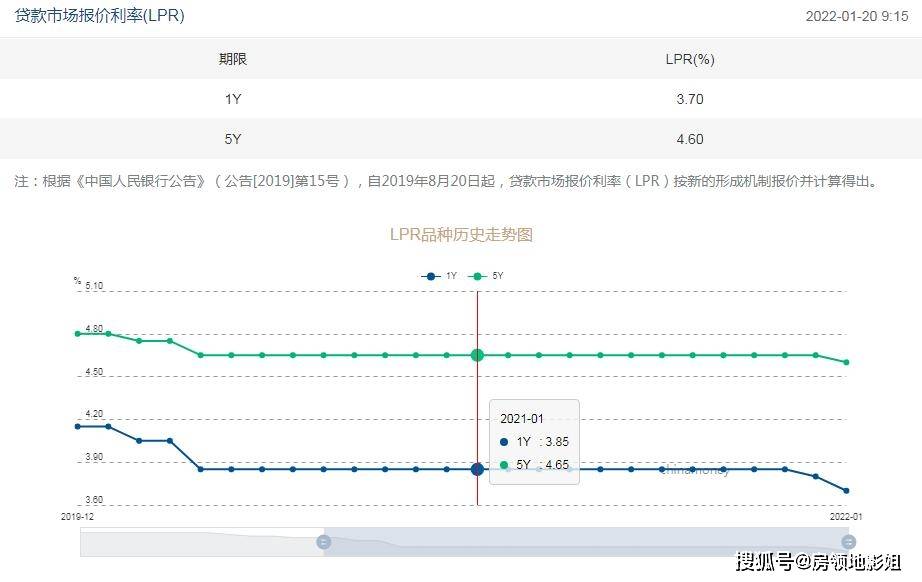Click the first 1Y data point at 2019-12
The height and width of the screenshot is (582, 922).
coord(77,426)
